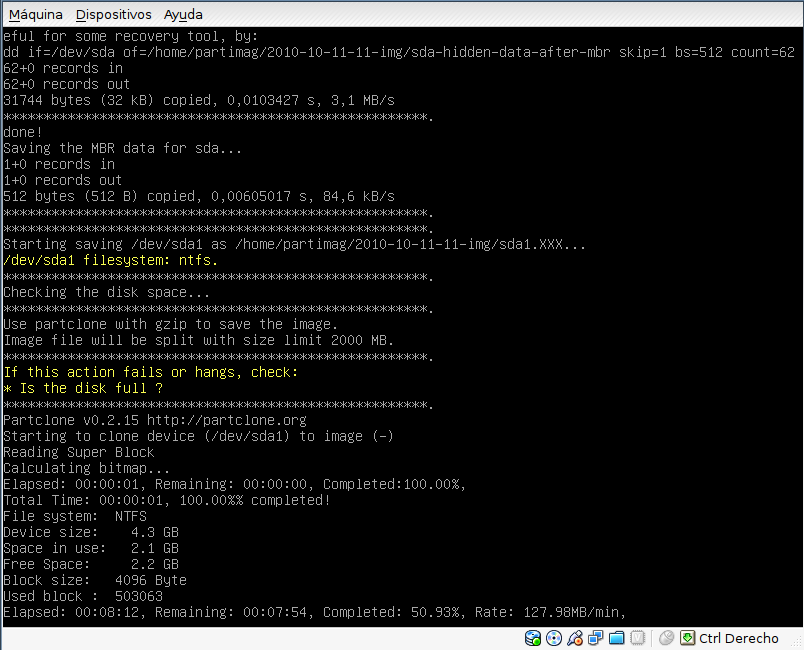Click the network adapters icon
The width and height of the screenshot is (804, 650).
tap(596, 638)
